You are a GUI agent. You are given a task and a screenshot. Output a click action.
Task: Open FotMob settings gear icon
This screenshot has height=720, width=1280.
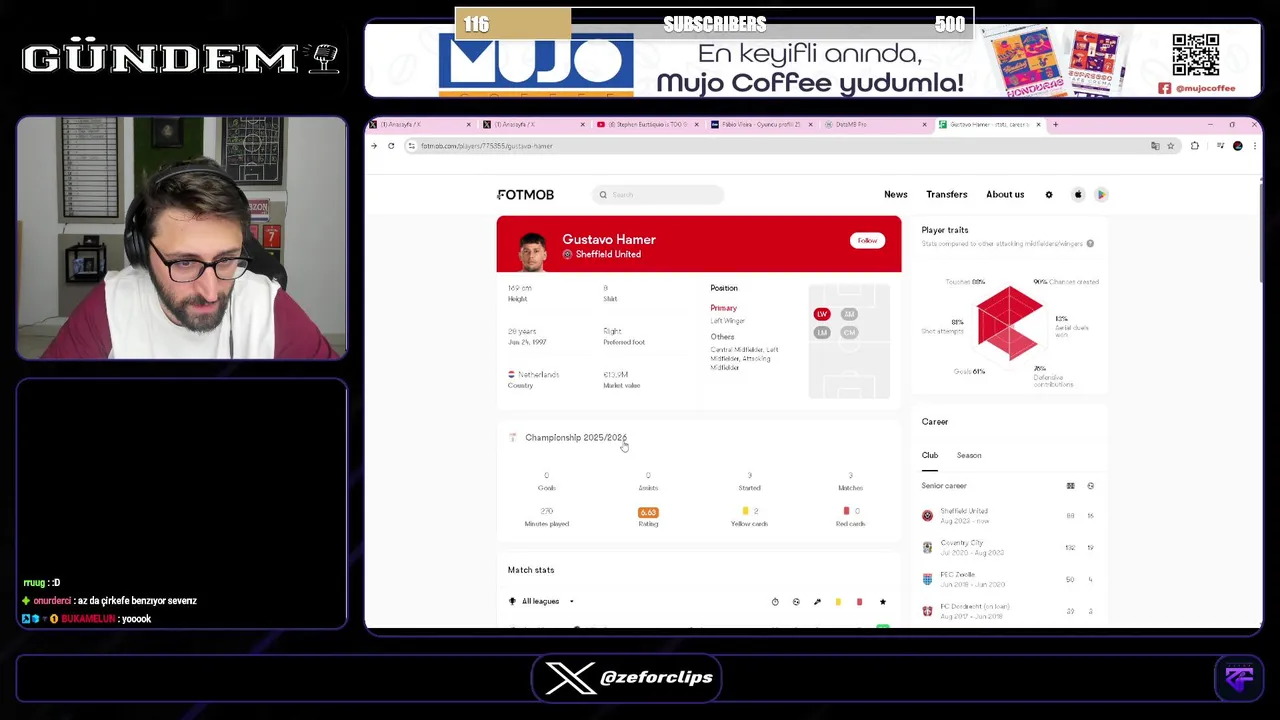click(1049, 195)
